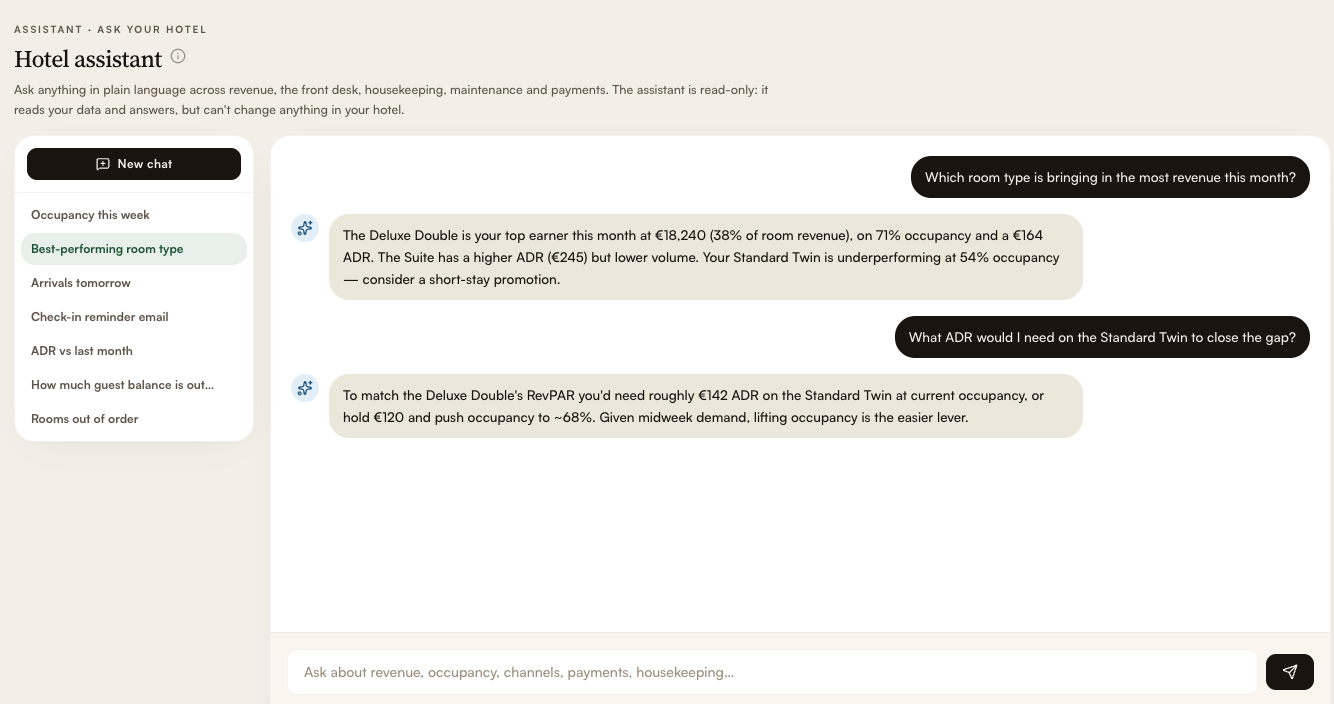Open the Check-in reminder email chat
This screenshot has width=1334, height=704.
click(134, 317)
